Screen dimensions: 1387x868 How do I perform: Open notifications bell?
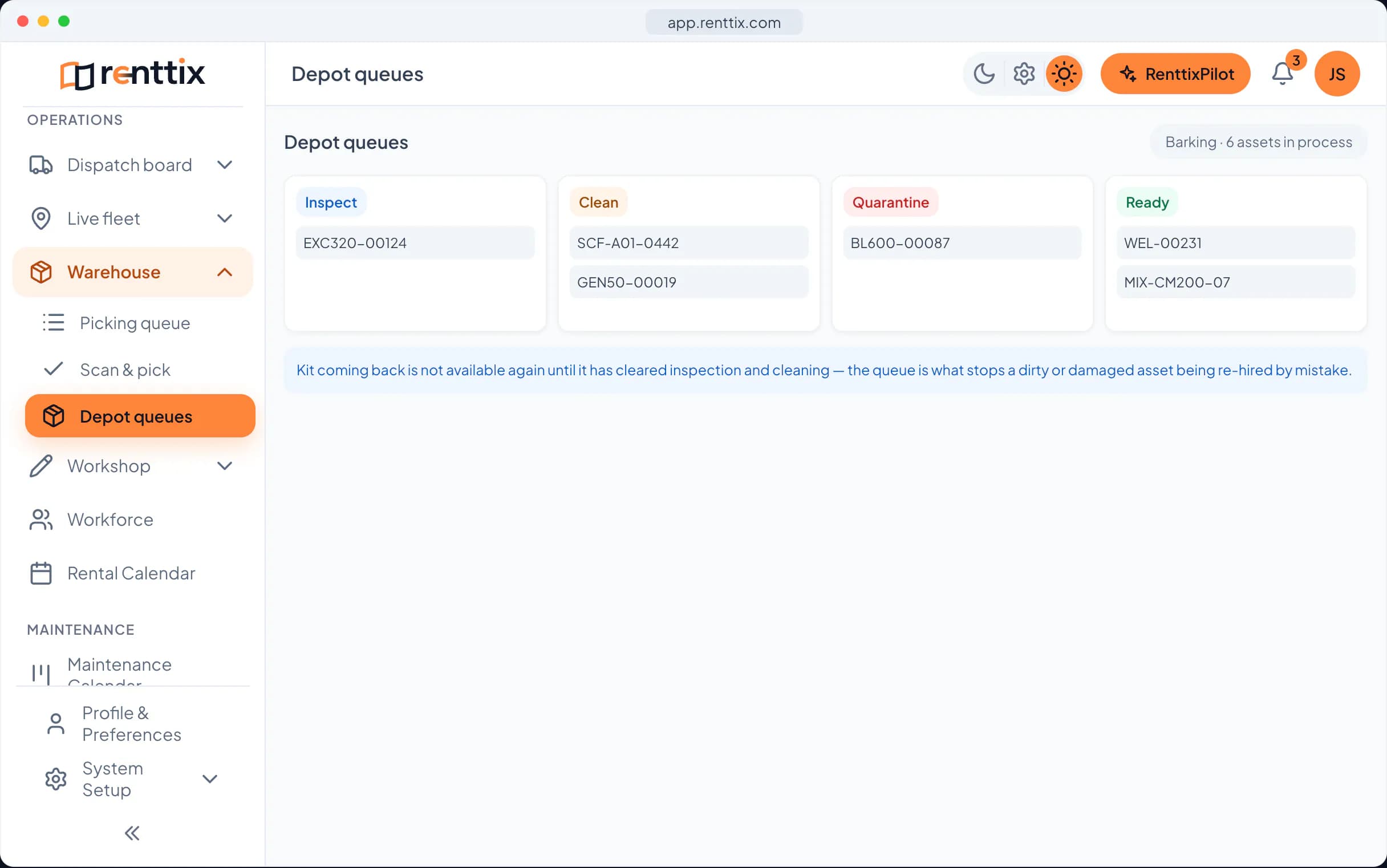1283,74
